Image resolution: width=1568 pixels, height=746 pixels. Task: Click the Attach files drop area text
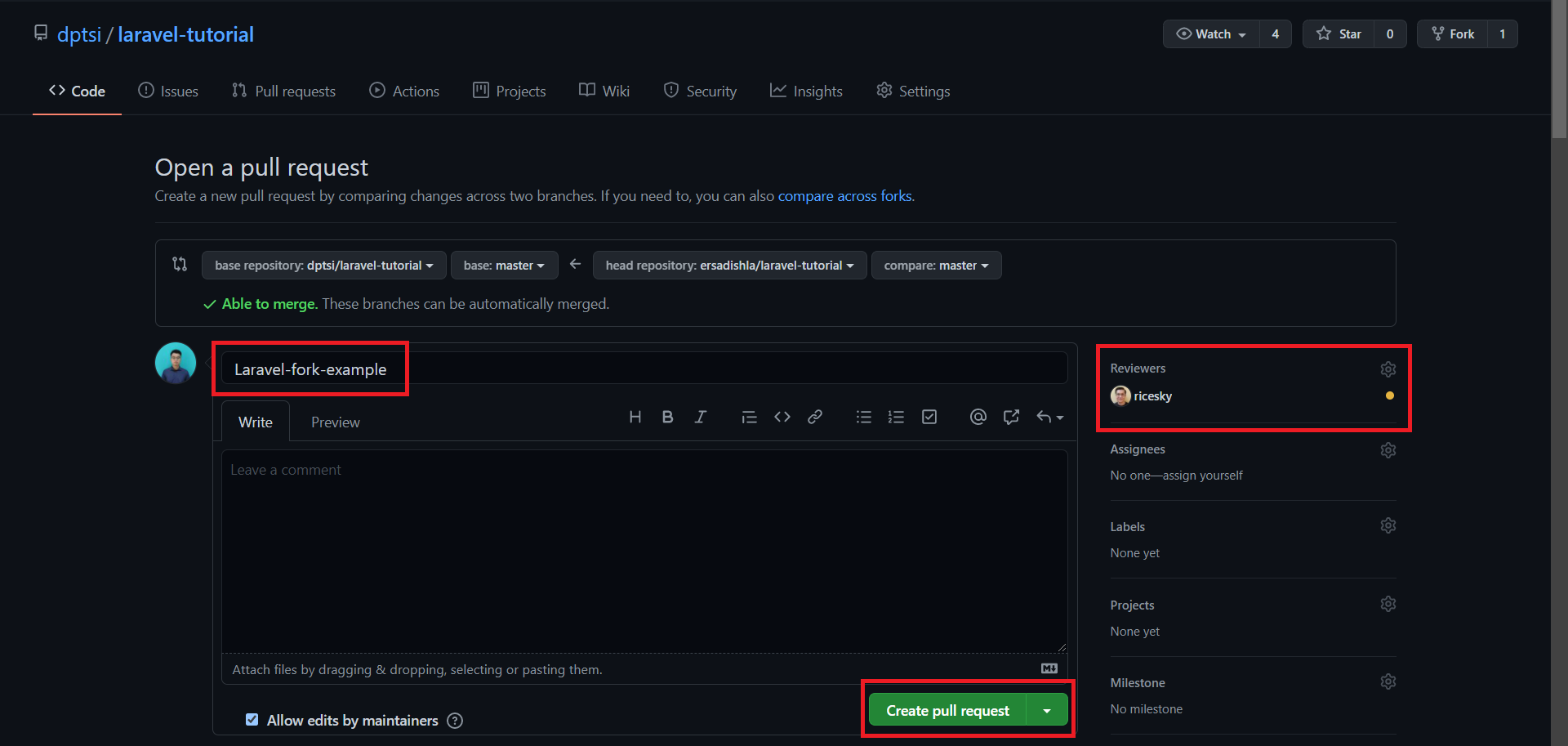[417, 669]
